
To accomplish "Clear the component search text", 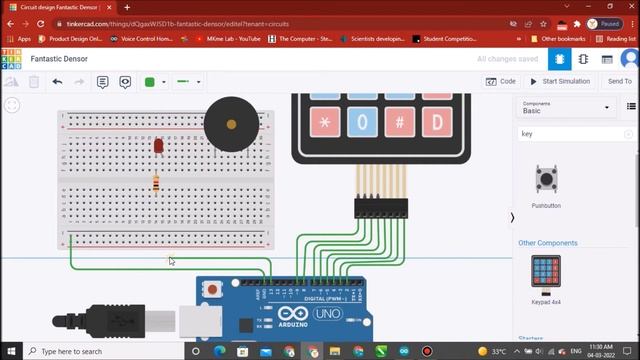I will pyautogui.click(x=628, y=134).
